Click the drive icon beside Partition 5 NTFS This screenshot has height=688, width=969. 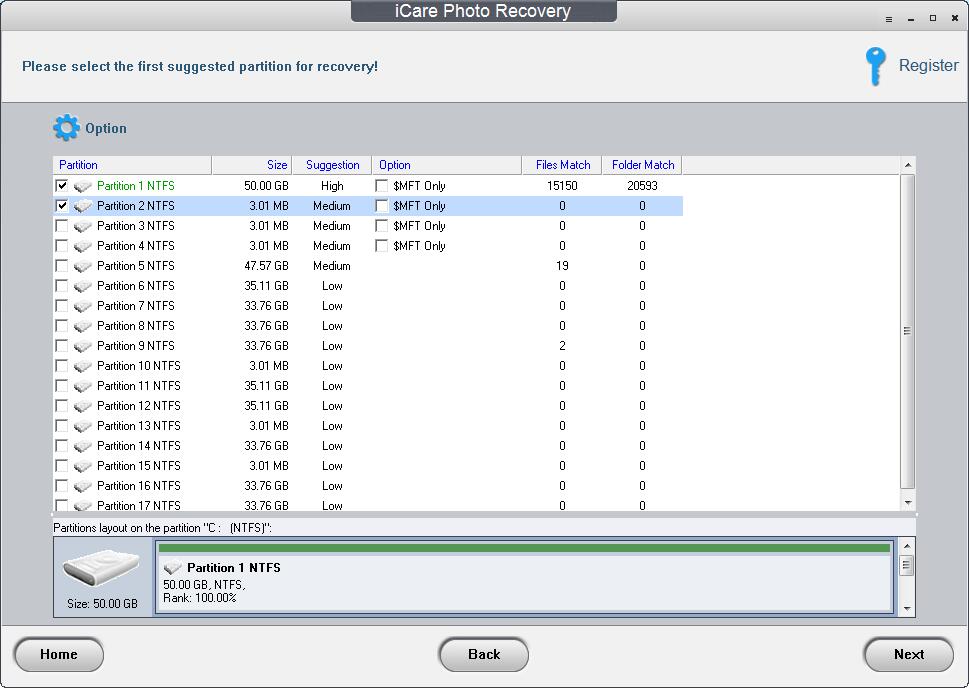pyautogui.click(x=82, y=266)
